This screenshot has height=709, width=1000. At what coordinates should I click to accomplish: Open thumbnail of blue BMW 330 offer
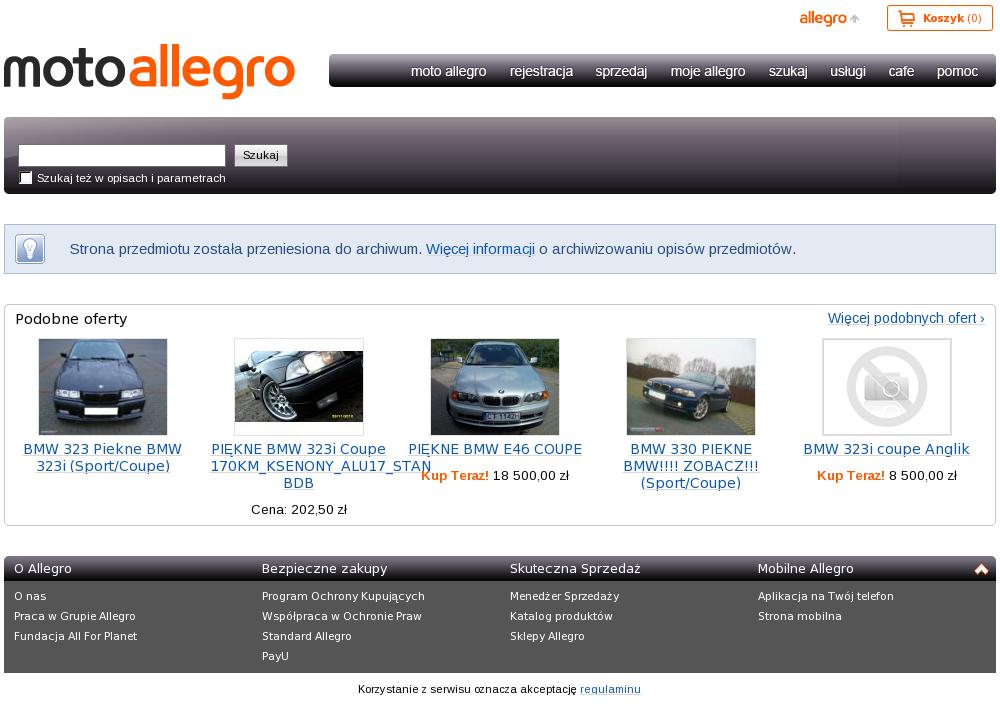tap(691, 387)
